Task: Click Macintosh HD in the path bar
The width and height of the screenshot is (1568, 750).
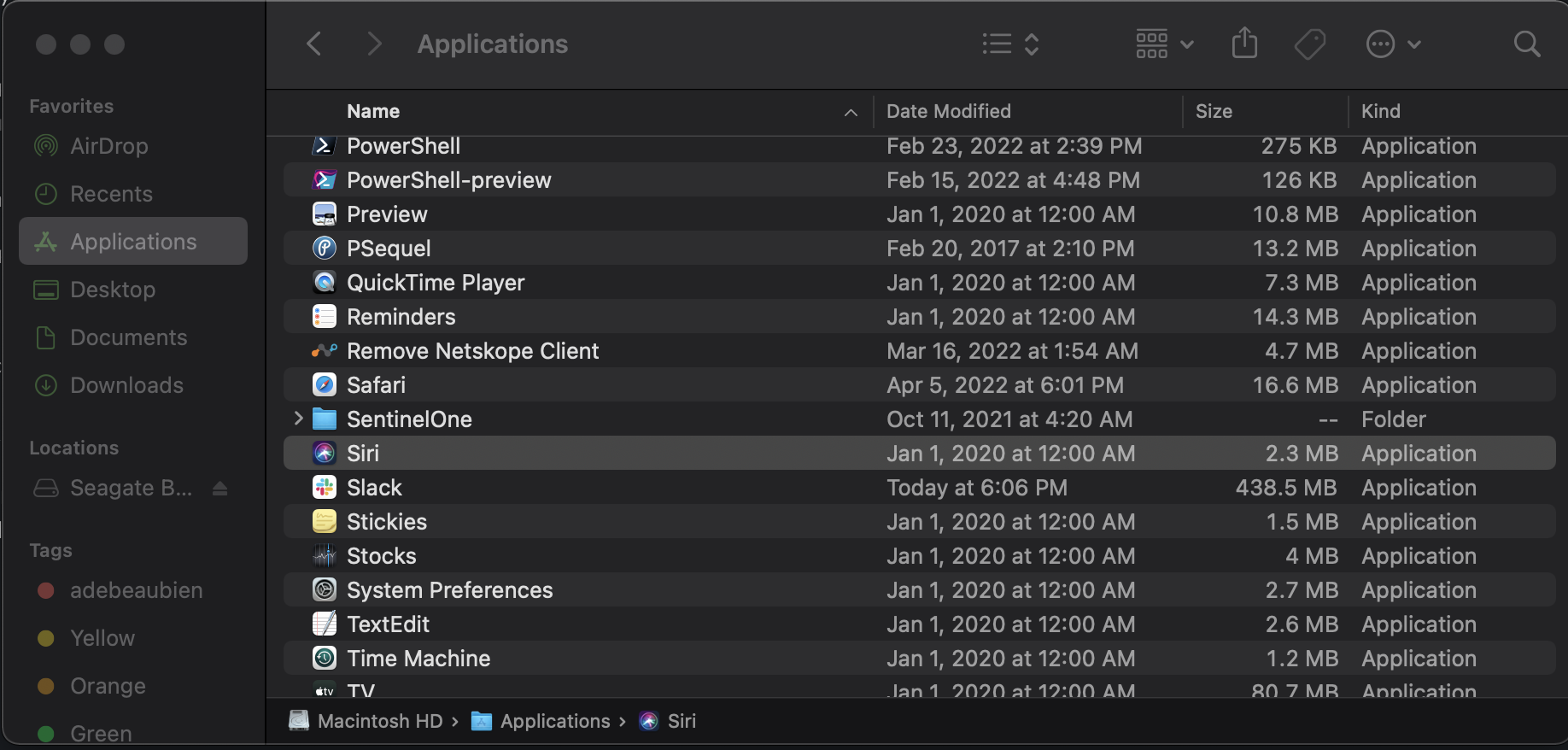Action: [366, 721]
